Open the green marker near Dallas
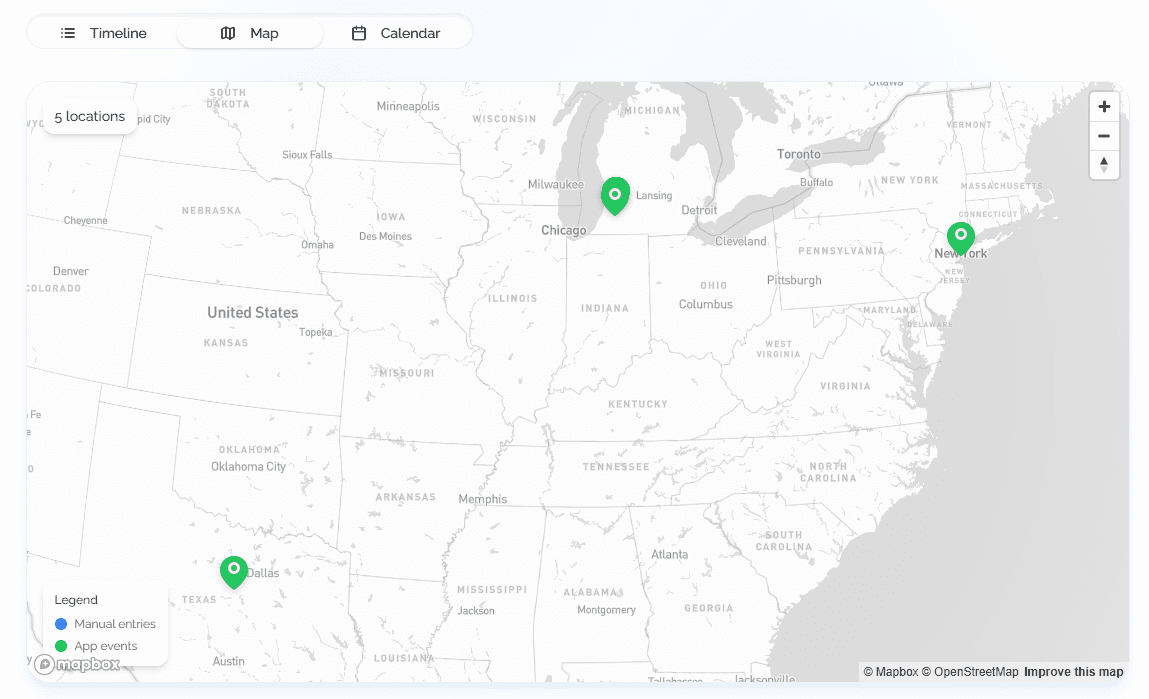1149x699 pixels. (x=233, y=572)
